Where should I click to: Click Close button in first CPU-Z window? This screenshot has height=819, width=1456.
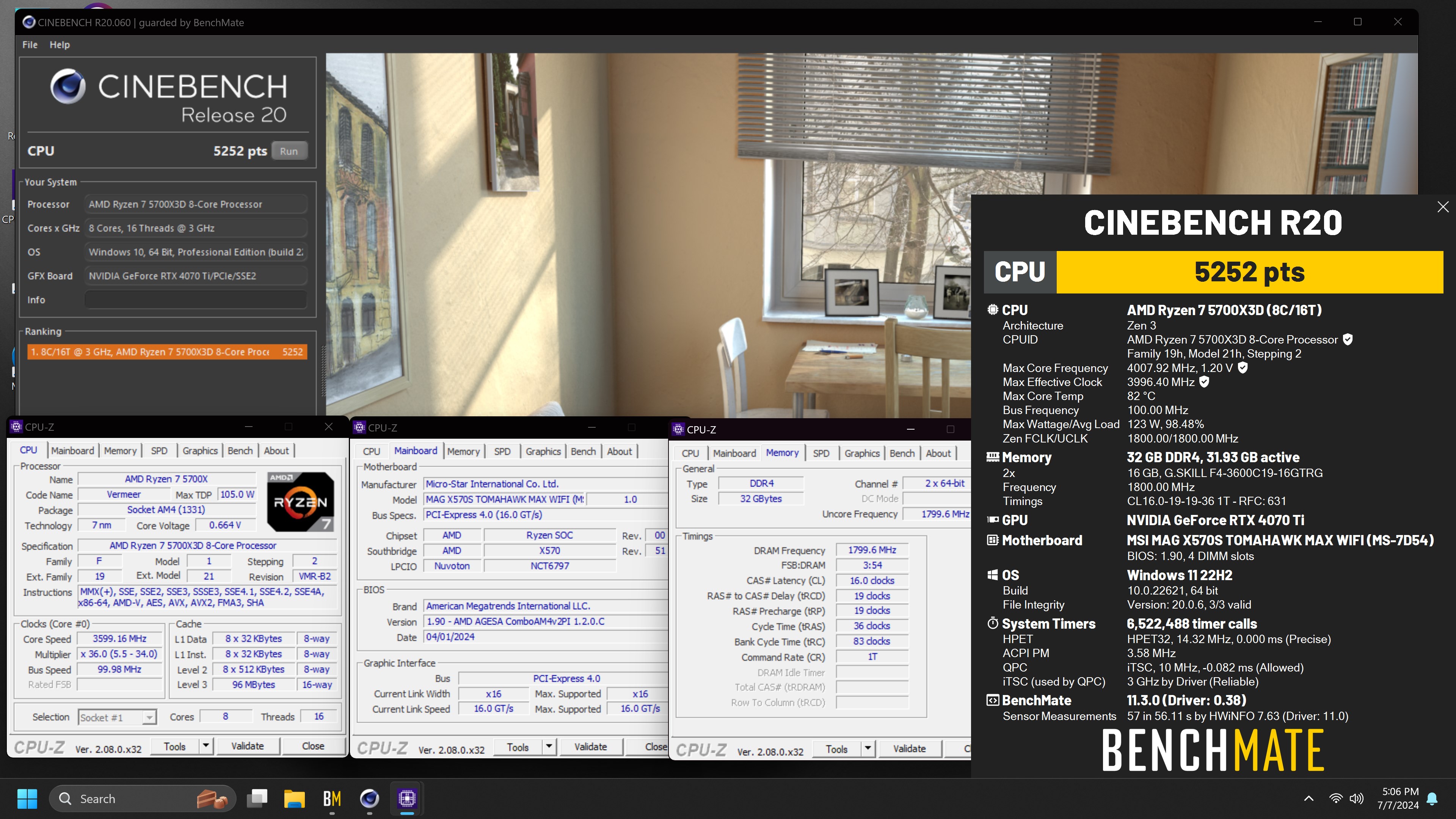tap(313, 746)
